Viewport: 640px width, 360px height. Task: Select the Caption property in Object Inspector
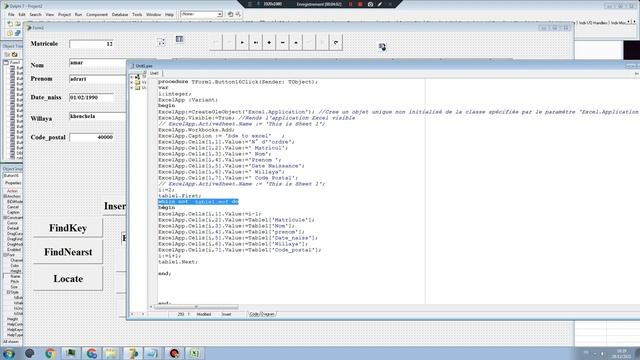pyautogui.click(x=13, y=212)
